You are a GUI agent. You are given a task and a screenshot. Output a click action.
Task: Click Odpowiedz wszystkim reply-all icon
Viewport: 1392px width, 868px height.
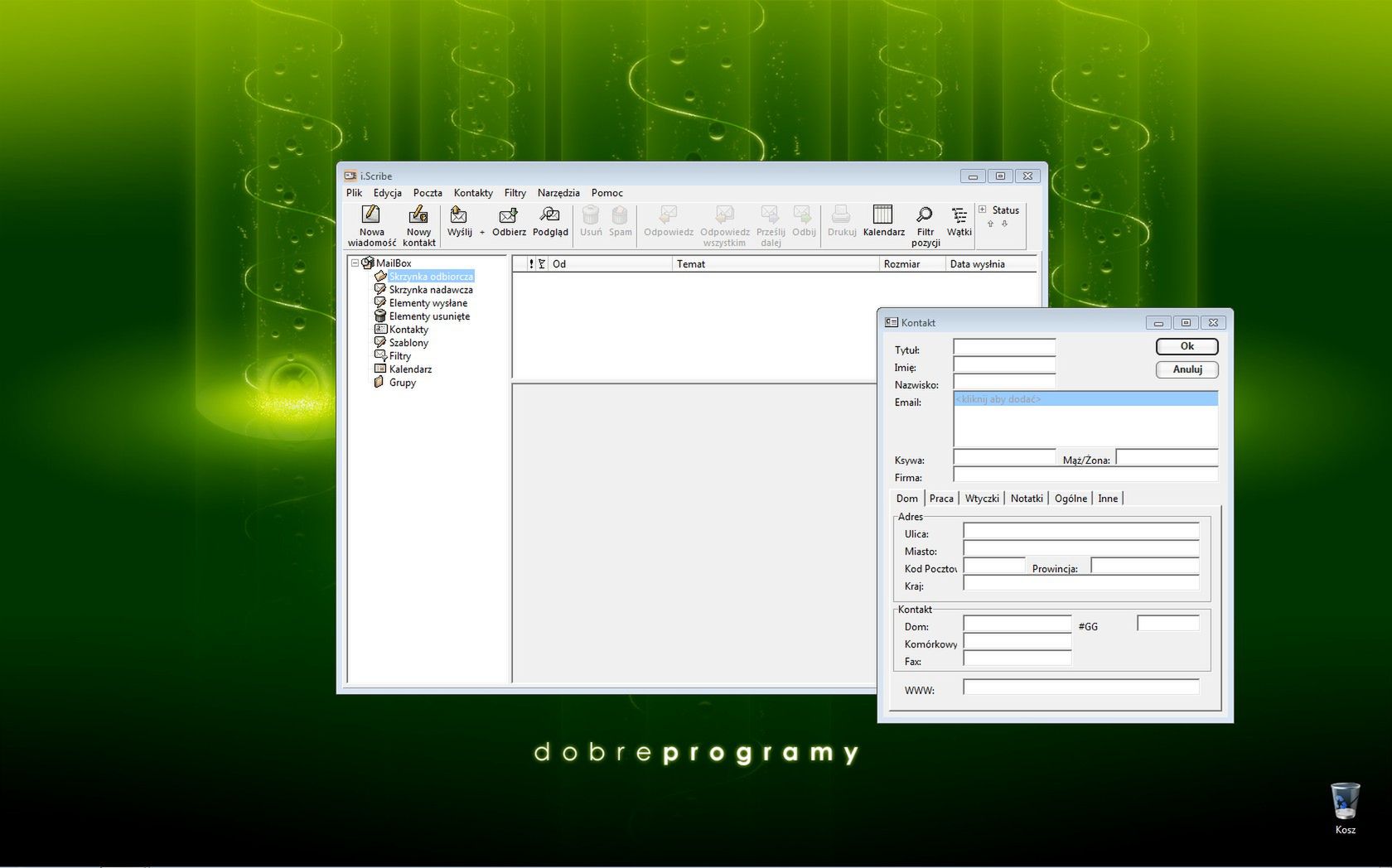[725, 225]
